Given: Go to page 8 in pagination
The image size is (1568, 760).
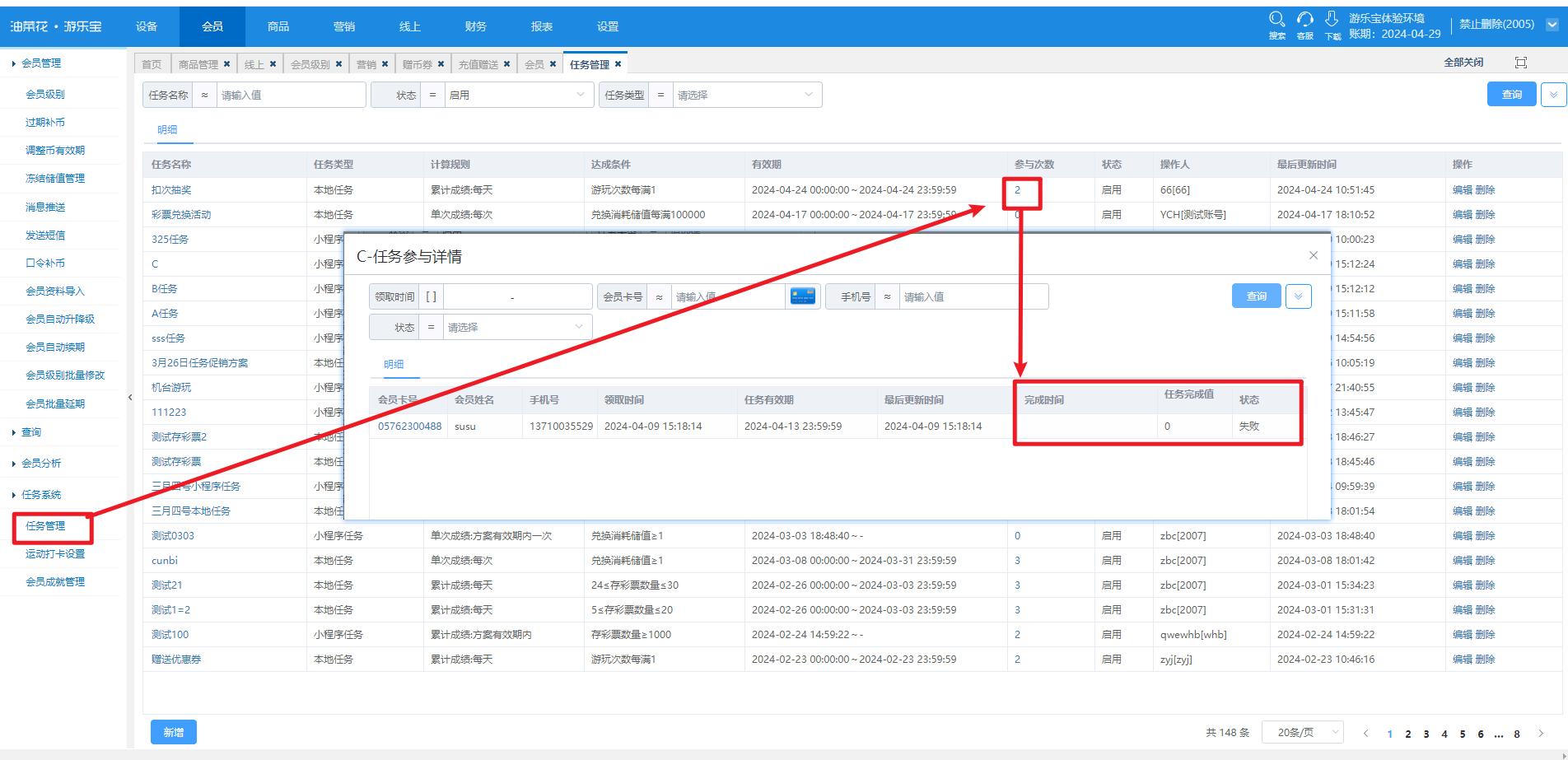Looking at the screenshot, I should pos(1517,734).
